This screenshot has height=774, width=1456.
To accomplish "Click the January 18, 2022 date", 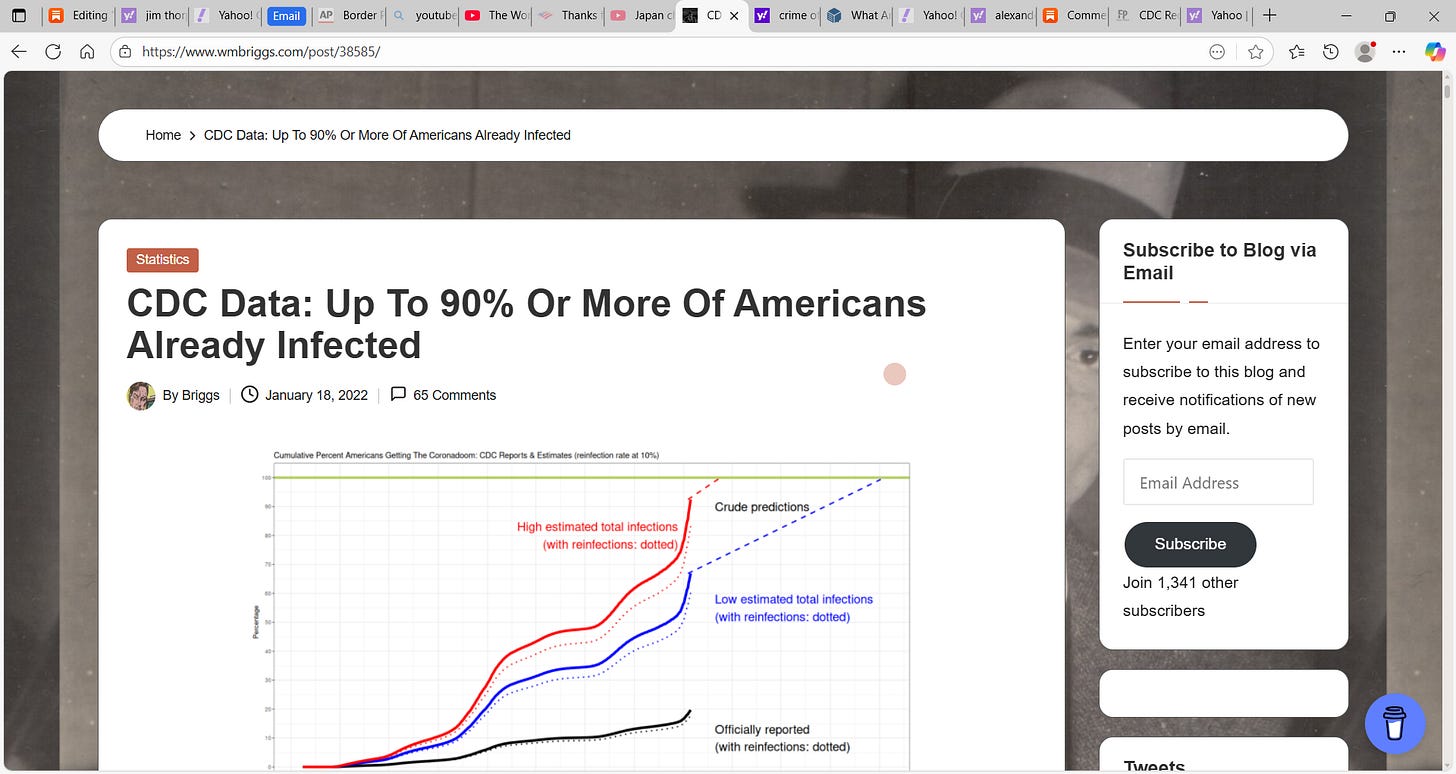I will (316, 395).
